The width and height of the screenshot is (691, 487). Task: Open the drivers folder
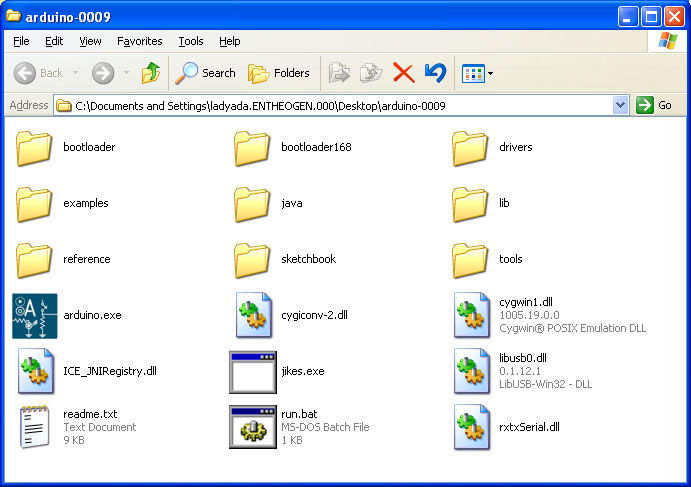470,148
